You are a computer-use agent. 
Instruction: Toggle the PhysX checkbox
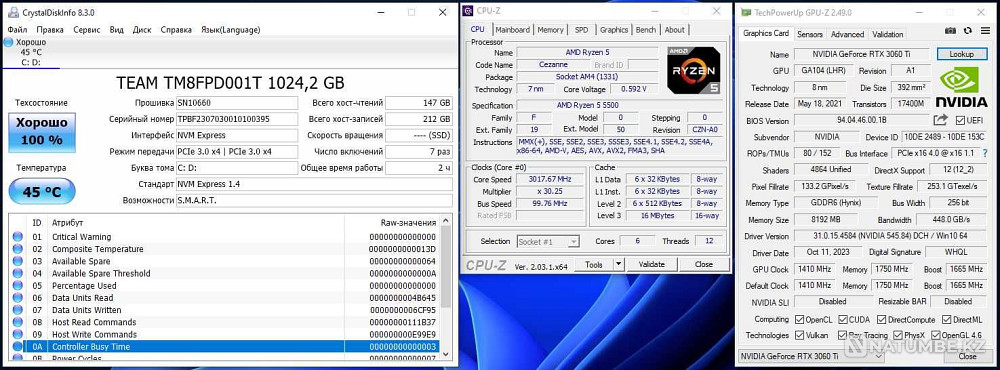click(x=899, y=335)
